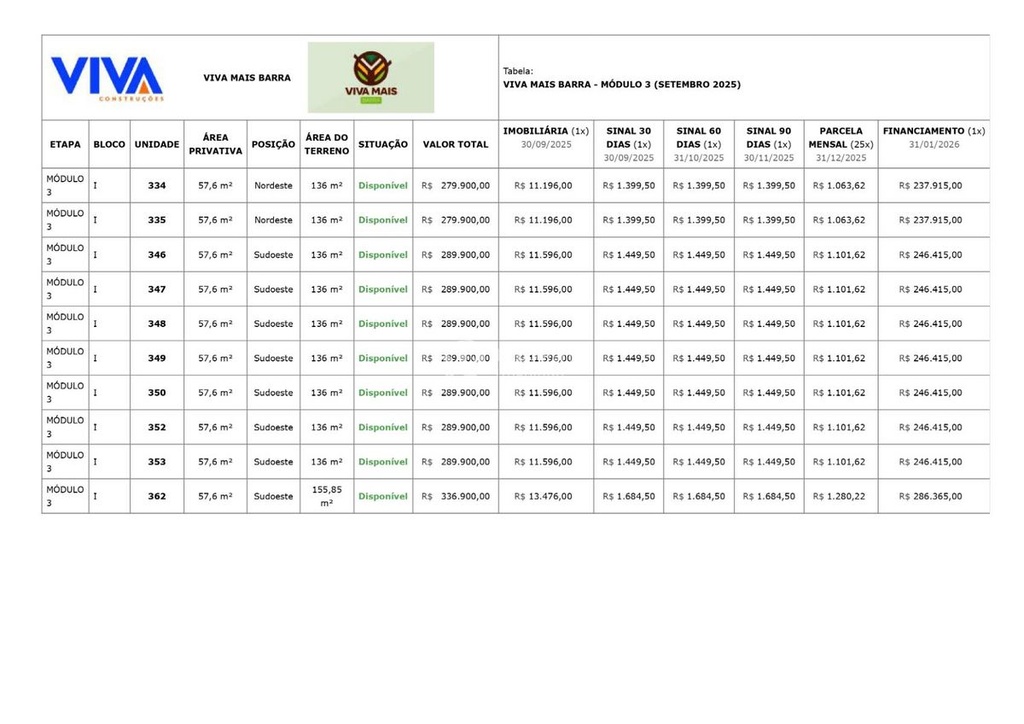Screen dimensions: 1024x724
Task: Select unit number 346
Action: [x=157, y=255]
